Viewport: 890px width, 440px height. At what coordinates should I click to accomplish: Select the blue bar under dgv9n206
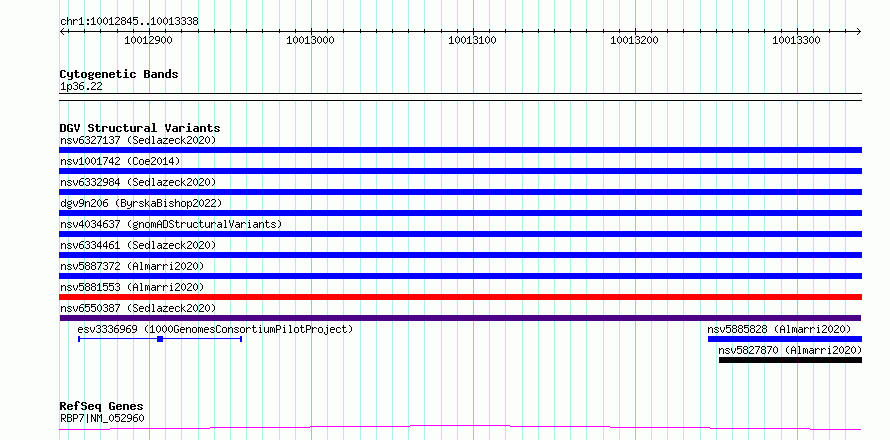(460, 213)
